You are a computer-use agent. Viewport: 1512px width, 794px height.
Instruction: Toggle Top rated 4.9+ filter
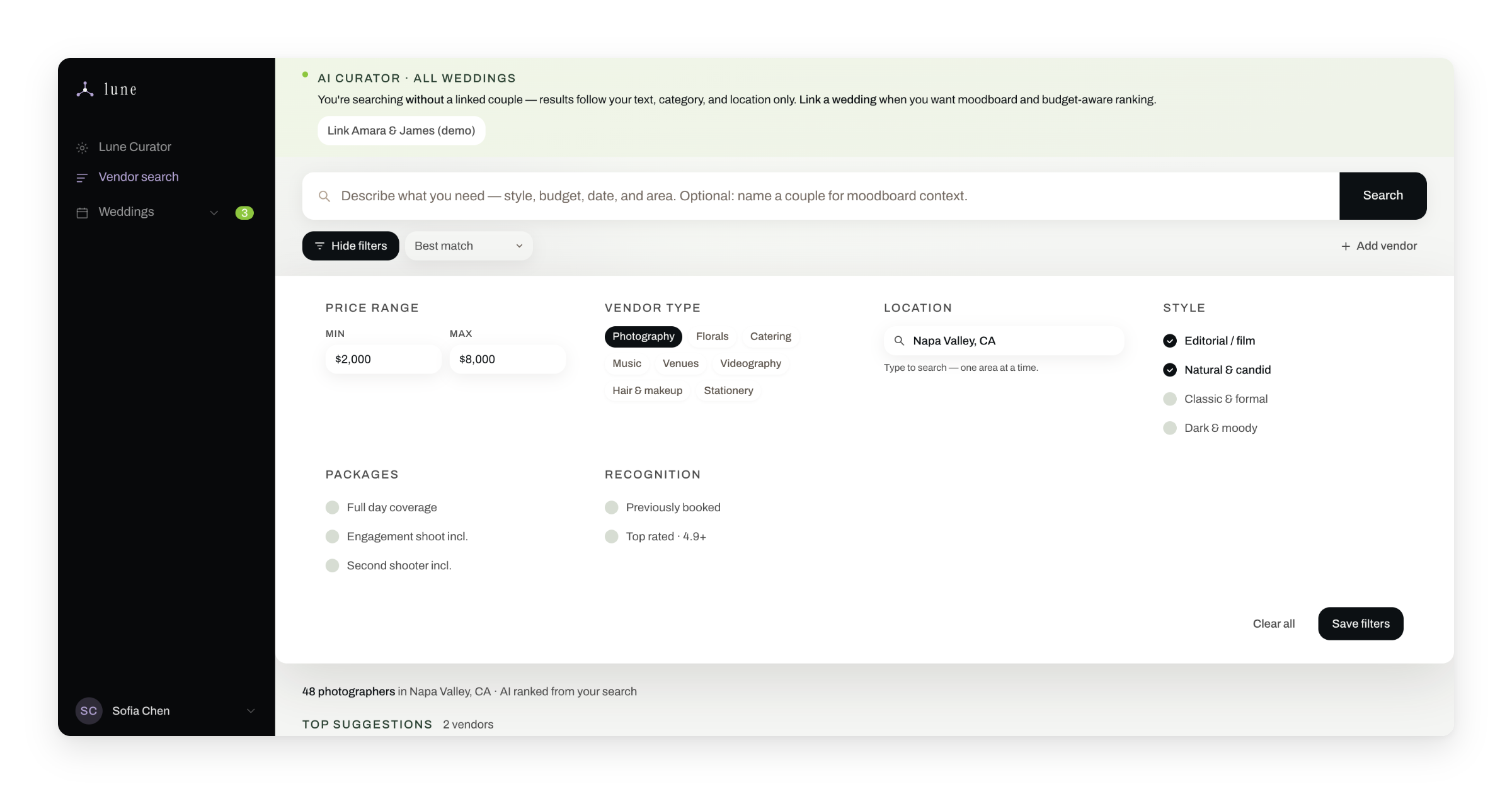point(611,536)
